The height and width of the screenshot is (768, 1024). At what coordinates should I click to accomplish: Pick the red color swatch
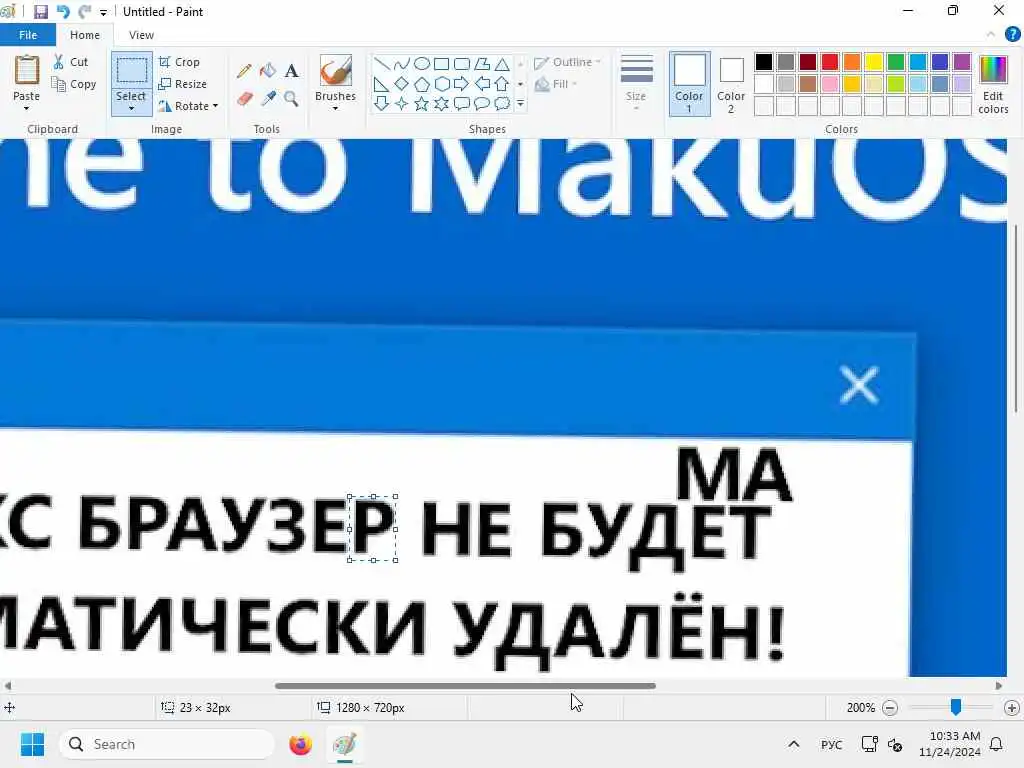click(x=830, y=62)
